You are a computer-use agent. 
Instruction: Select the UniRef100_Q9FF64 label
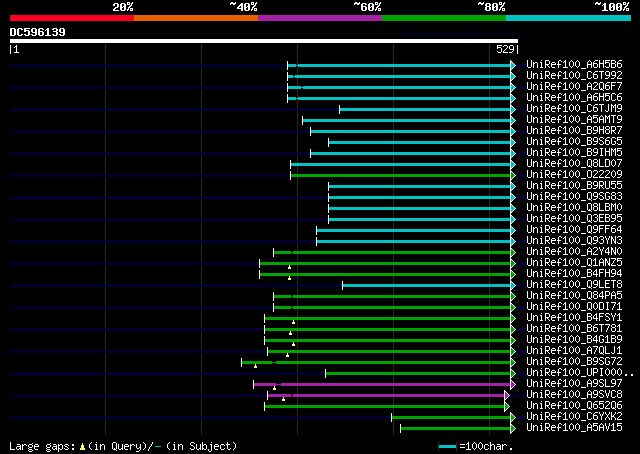[x=574, y=230]
